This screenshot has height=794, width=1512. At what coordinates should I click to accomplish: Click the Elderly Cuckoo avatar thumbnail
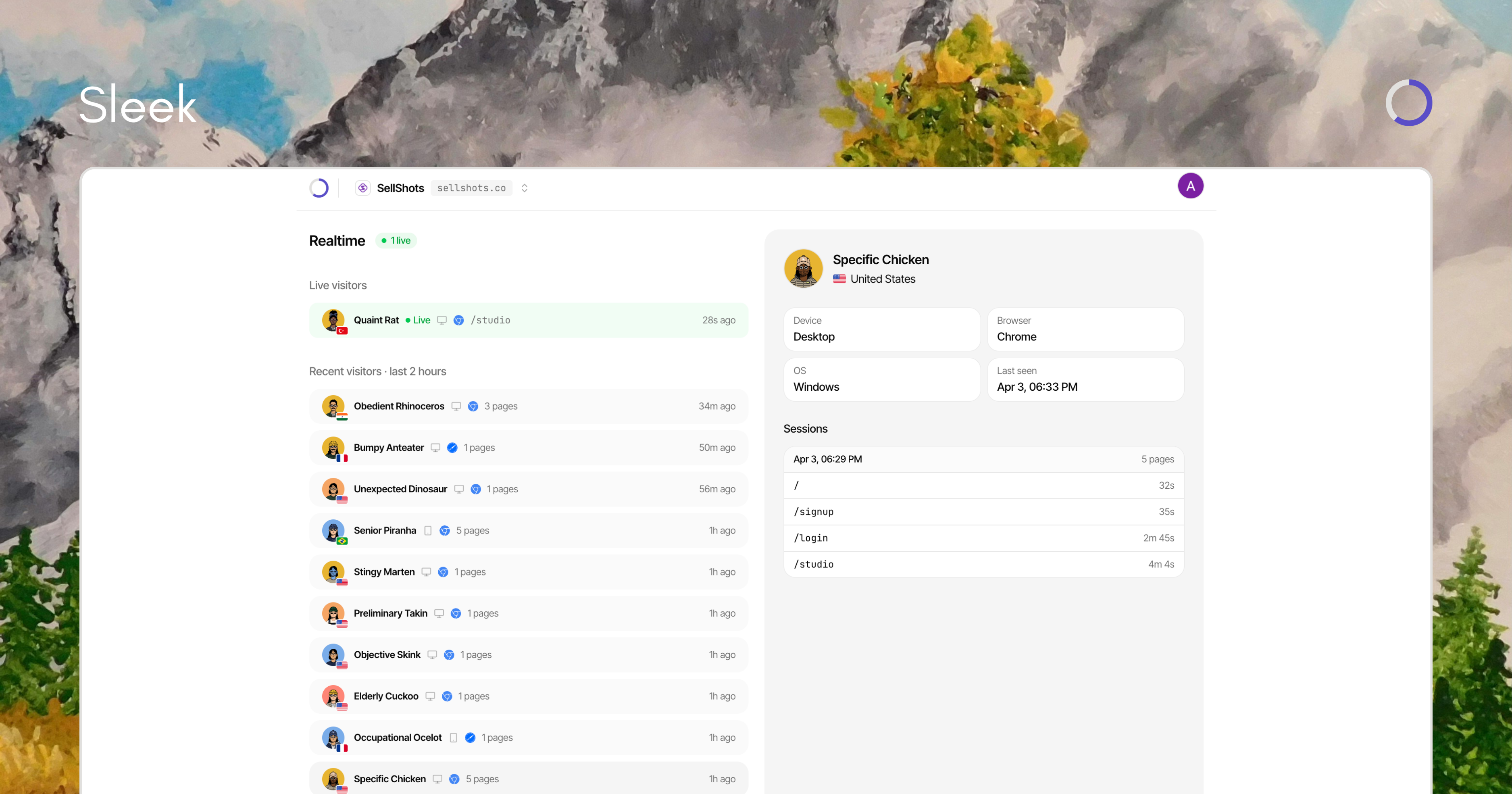pyautogui.click(x=333, y=696)
